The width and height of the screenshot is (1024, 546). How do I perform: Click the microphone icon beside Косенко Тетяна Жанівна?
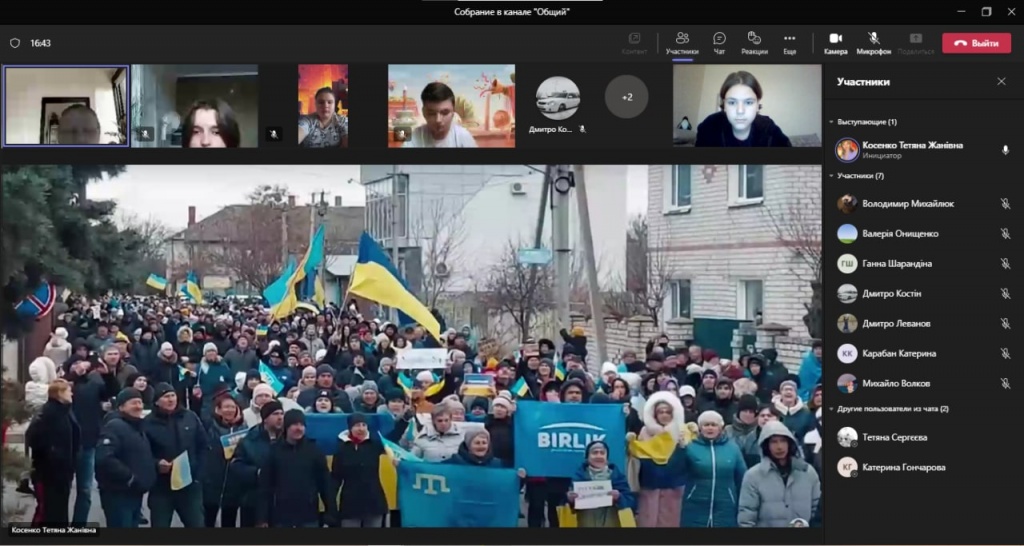1005,150
